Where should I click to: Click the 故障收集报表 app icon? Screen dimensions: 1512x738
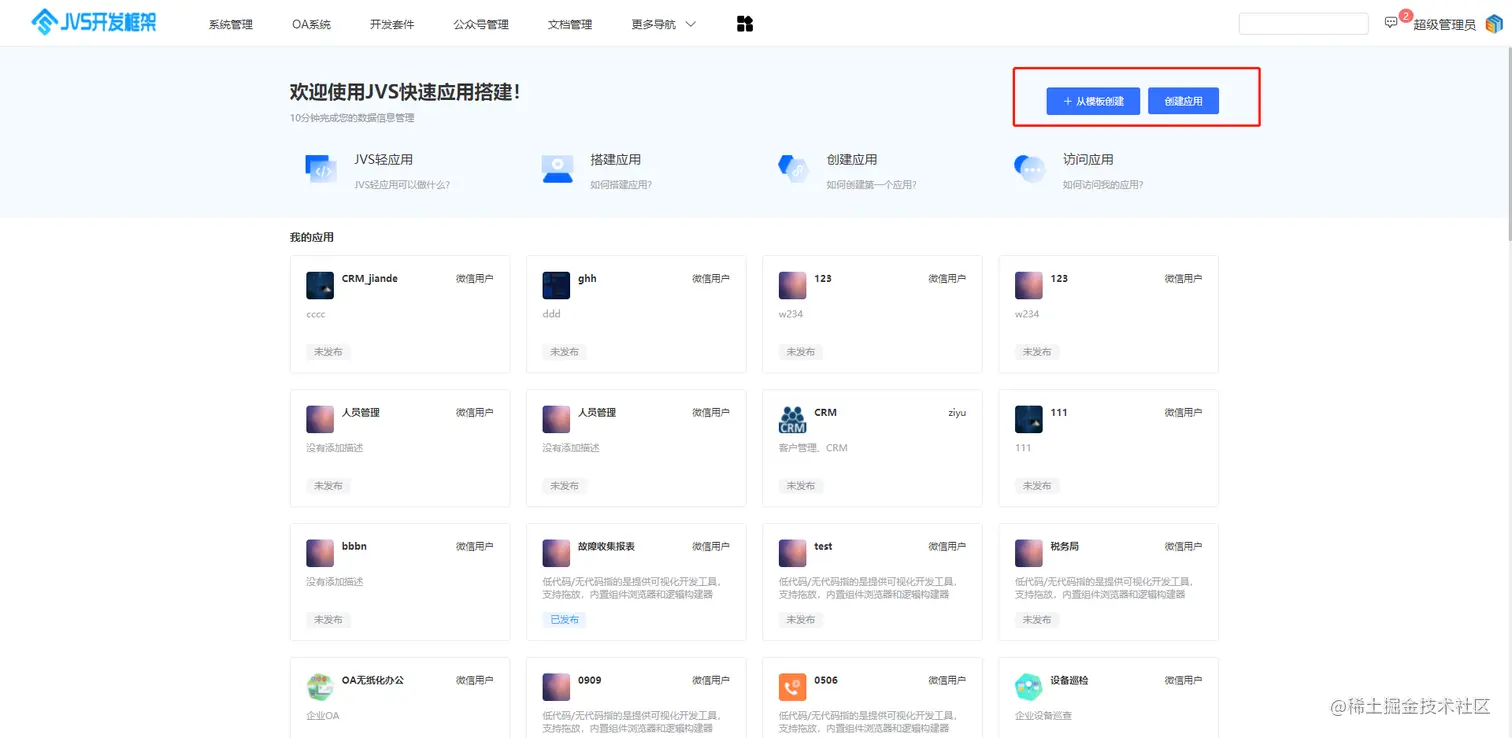pos(556,553)
